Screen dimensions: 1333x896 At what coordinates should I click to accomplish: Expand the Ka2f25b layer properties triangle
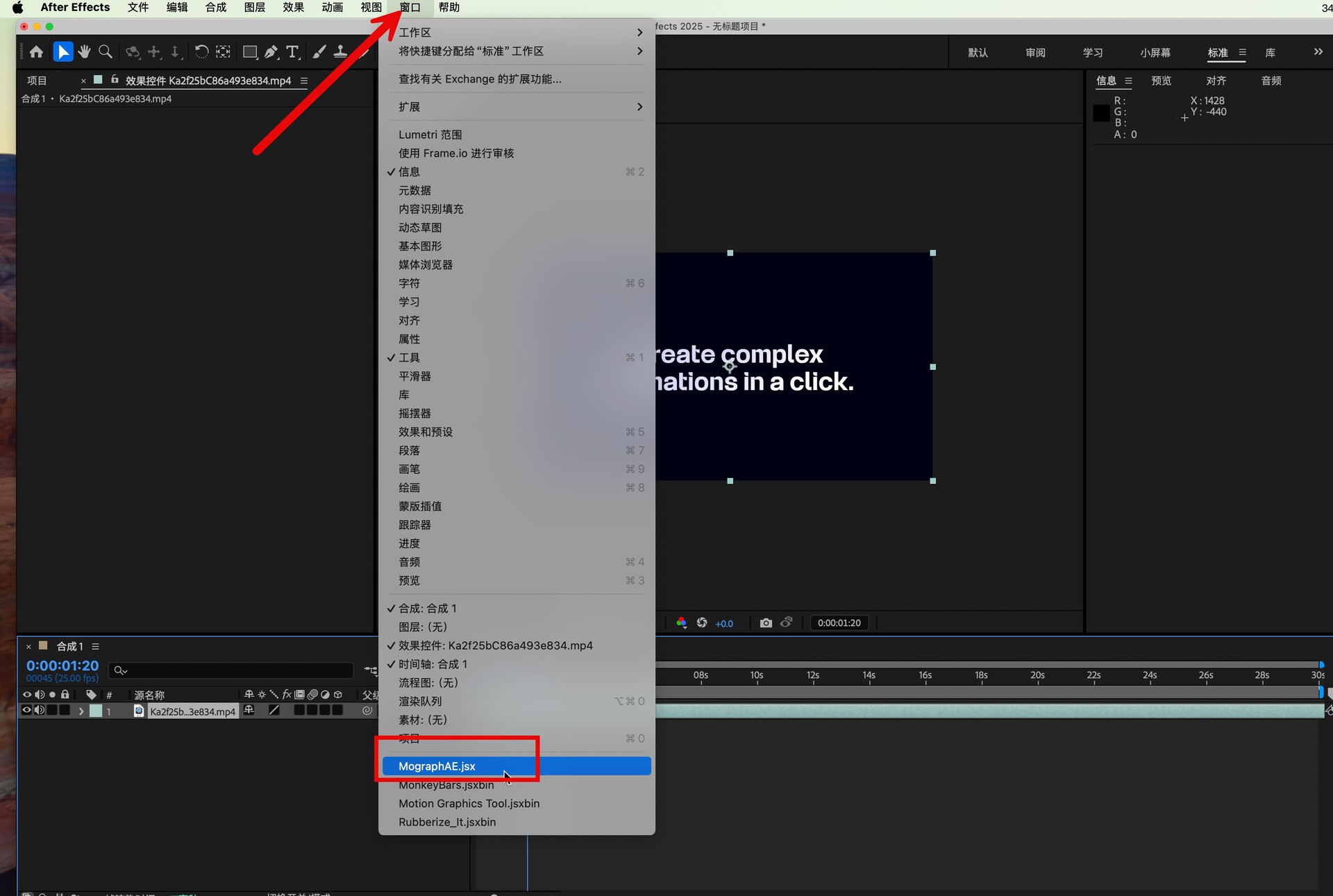tap(81, 711)
